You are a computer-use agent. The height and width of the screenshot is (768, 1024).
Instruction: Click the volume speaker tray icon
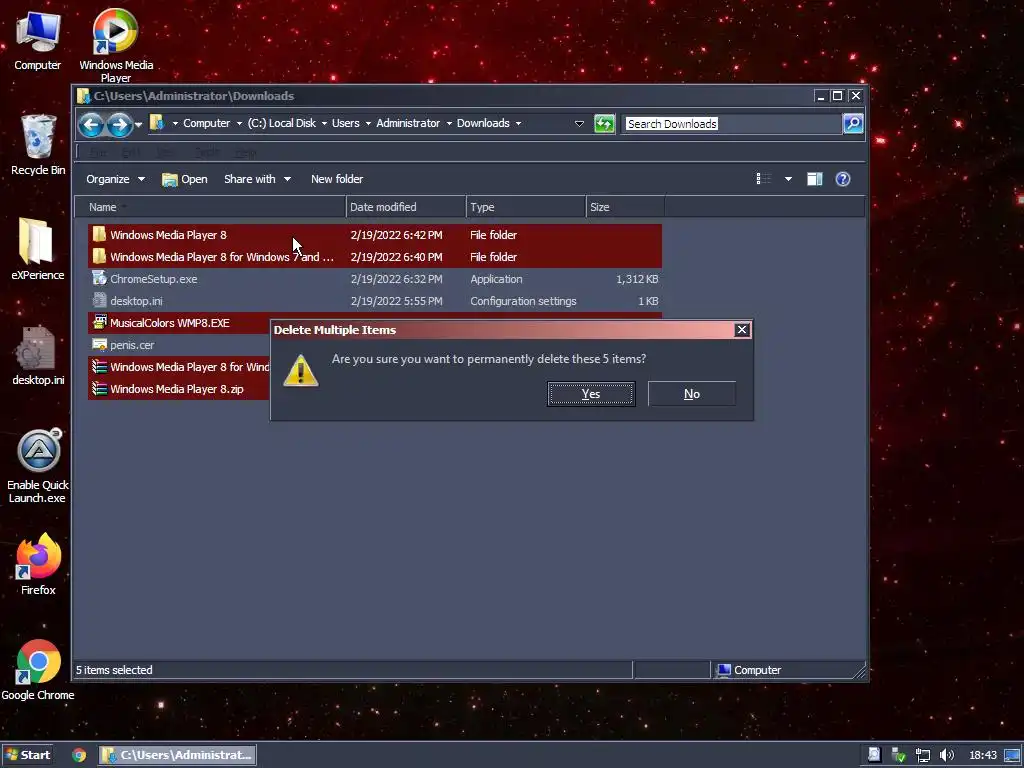click(x=946, y=755)
